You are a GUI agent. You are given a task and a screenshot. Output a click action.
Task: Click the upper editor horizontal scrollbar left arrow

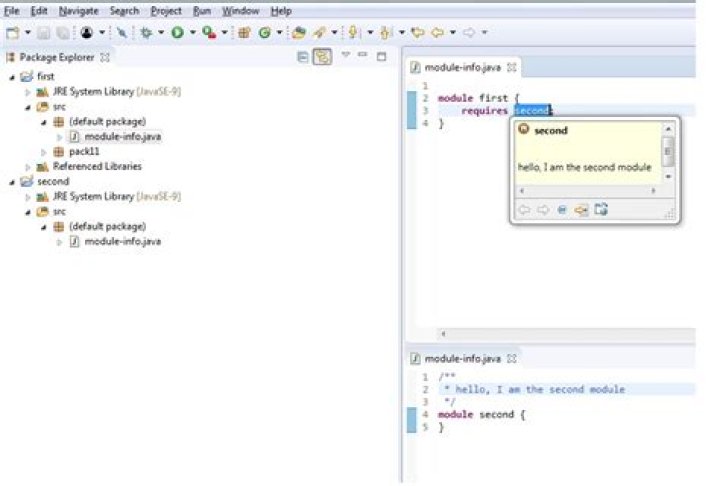443,334
